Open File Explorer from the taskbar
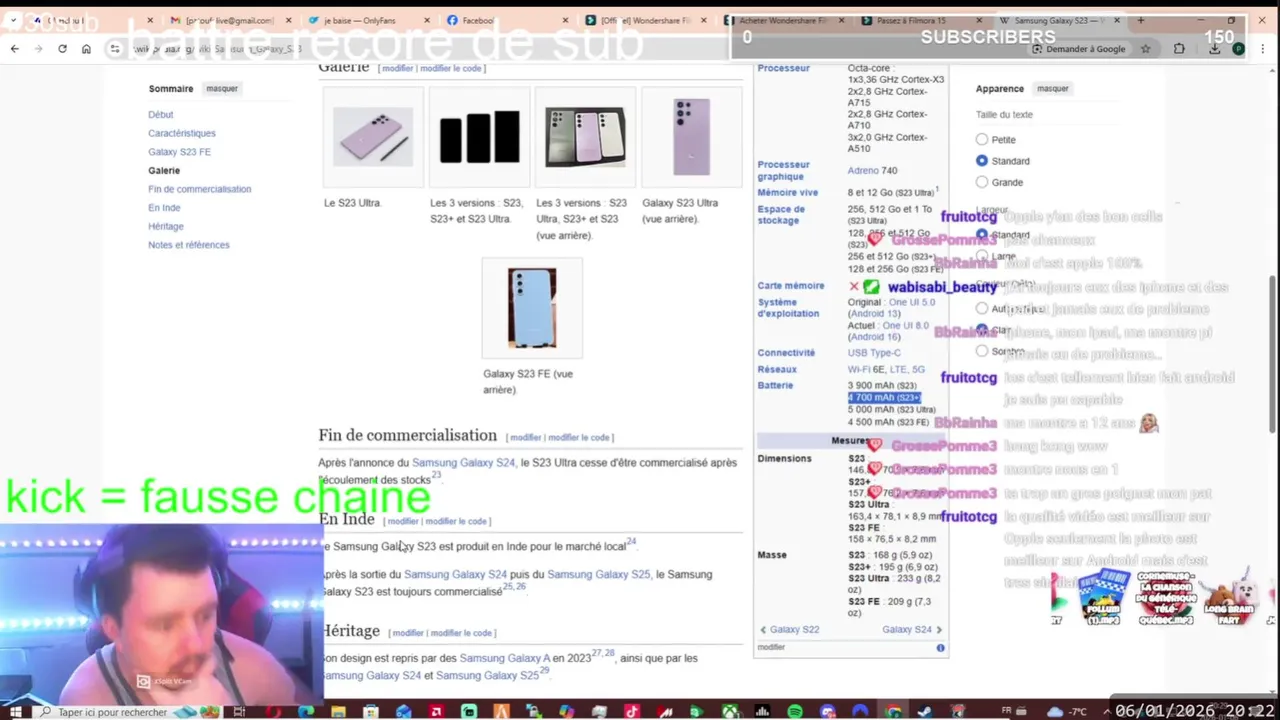 pyautogui.click(x=338, y=712)
